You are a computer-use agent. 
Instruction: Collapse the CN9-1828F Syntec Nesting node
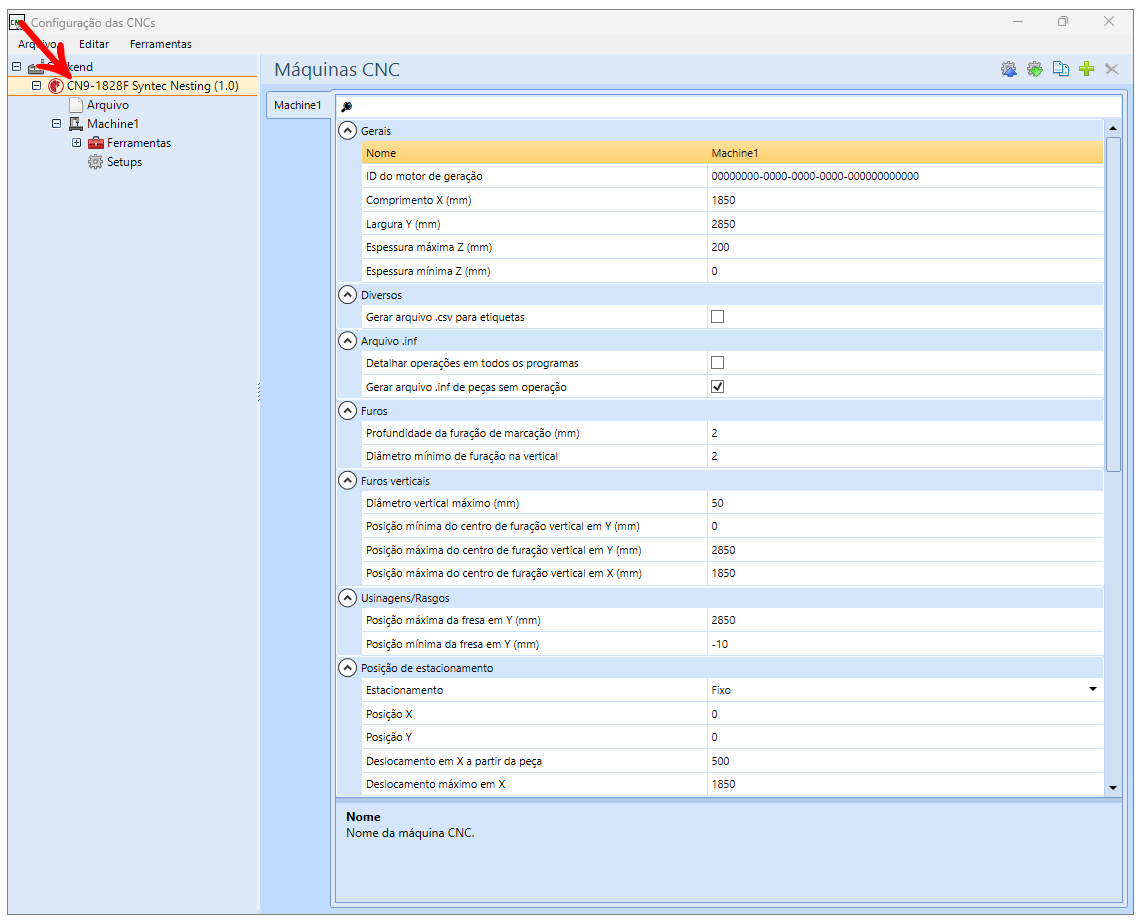tap(36, 86)
